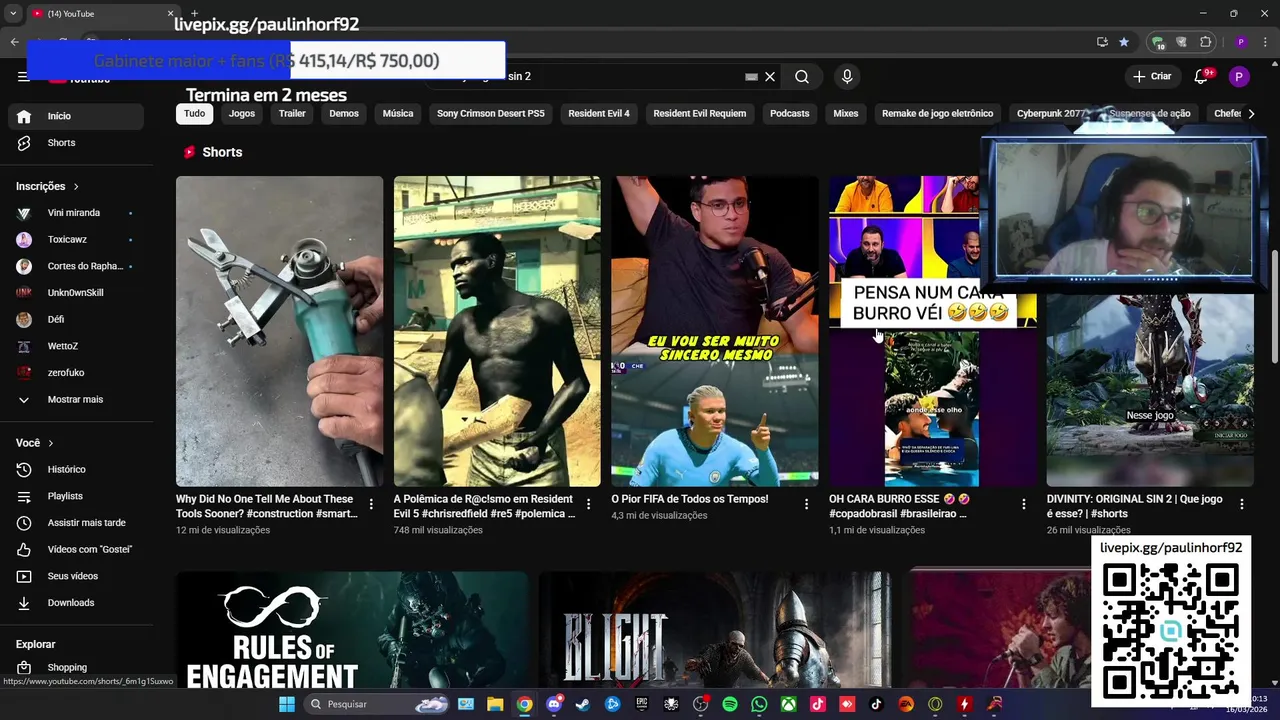Open more options for OH CARA BURRO Short
The width and height of the screenshot is (1280, 720).
[1023, 504]
